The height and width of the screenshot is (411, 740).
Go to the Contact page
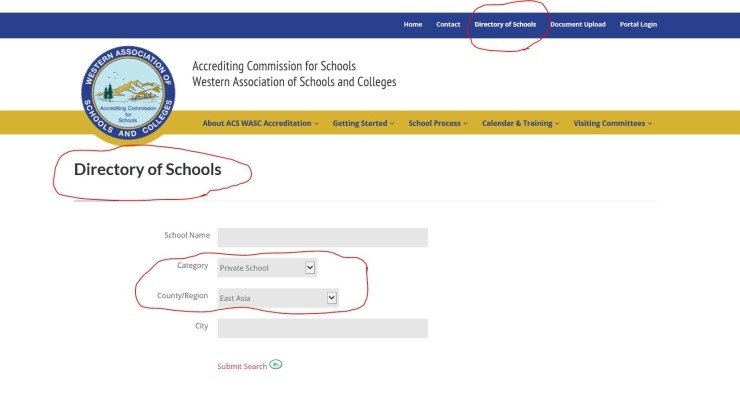448,25
